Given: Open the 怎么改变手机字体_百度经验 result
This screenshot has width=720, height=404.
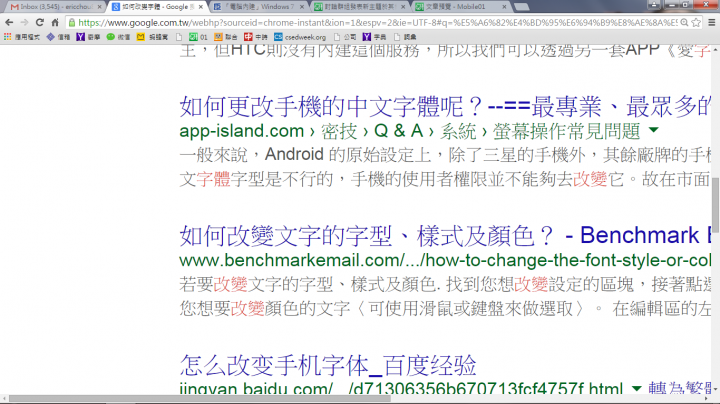Looking at the screenshot, I should click(x=328, y=365).
